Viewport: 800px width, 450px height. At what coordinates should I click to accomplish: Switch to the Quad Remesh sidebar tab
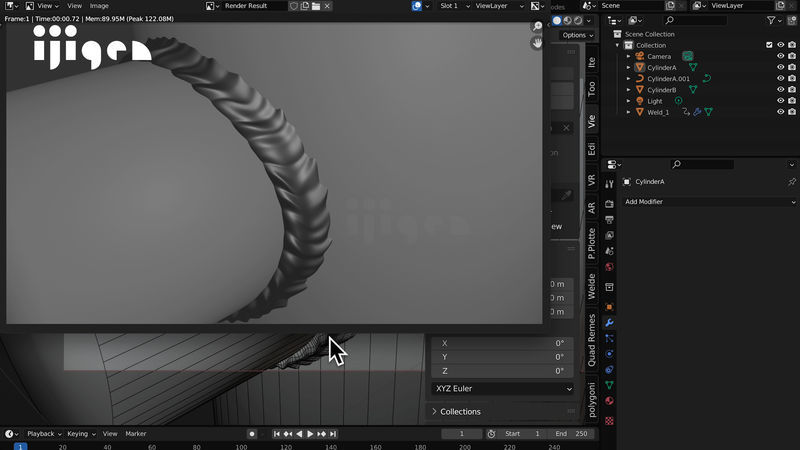591,339
